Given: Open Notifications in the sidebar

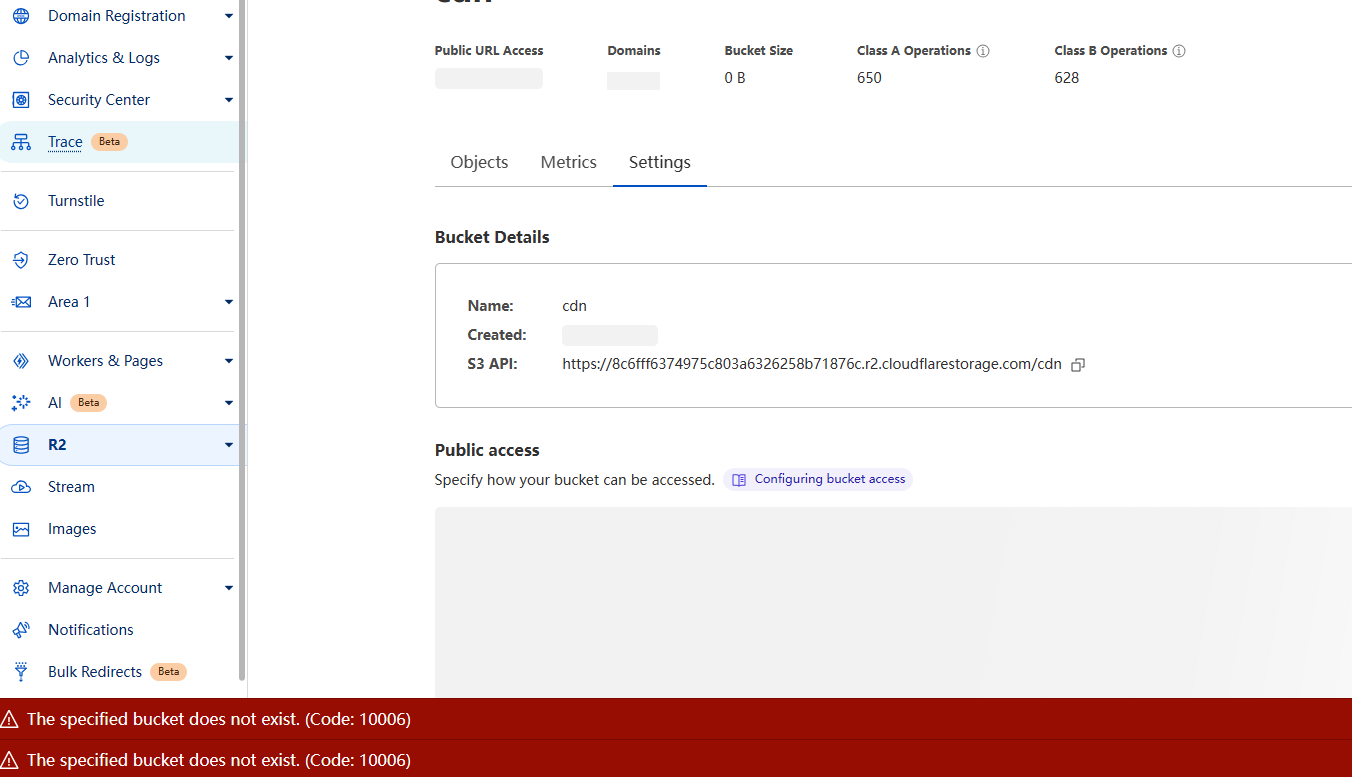Looking at the screenshot, I should tap(91, 630).
